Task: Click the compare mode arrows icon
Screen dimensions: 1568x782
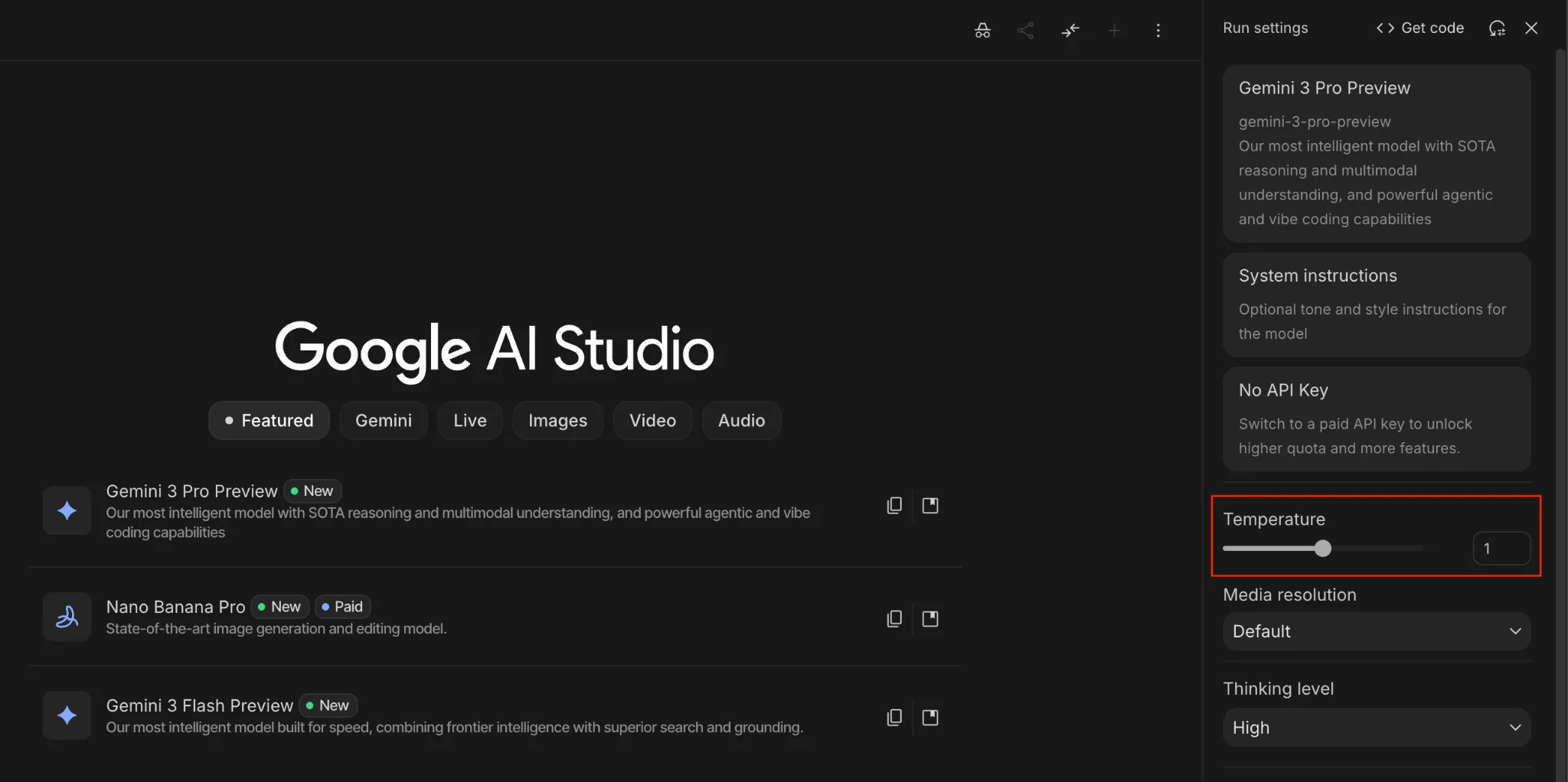Action: 1070,31
